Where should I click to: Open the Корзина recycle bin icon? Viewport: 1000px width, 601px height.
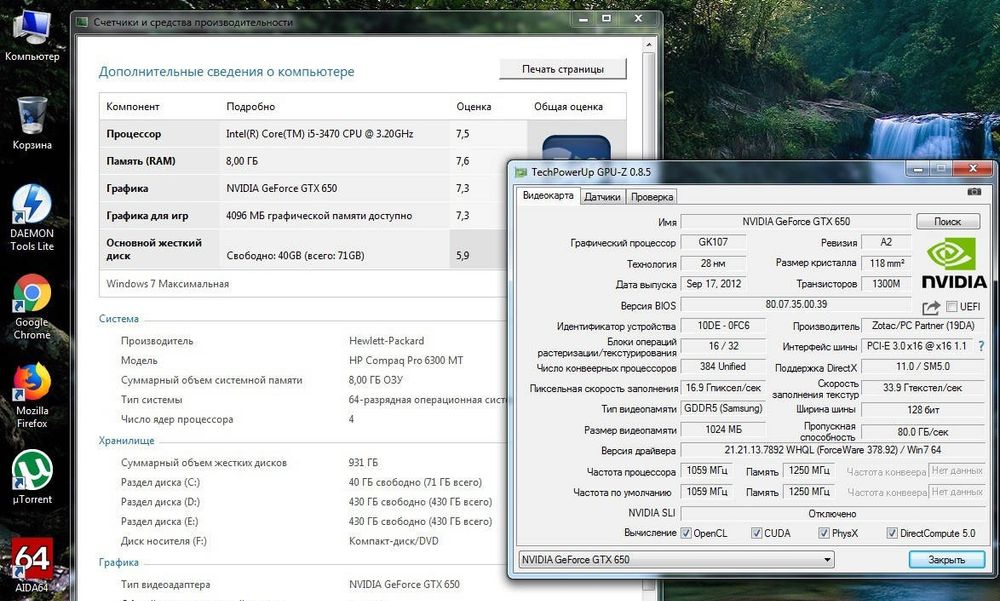point(32,123)
